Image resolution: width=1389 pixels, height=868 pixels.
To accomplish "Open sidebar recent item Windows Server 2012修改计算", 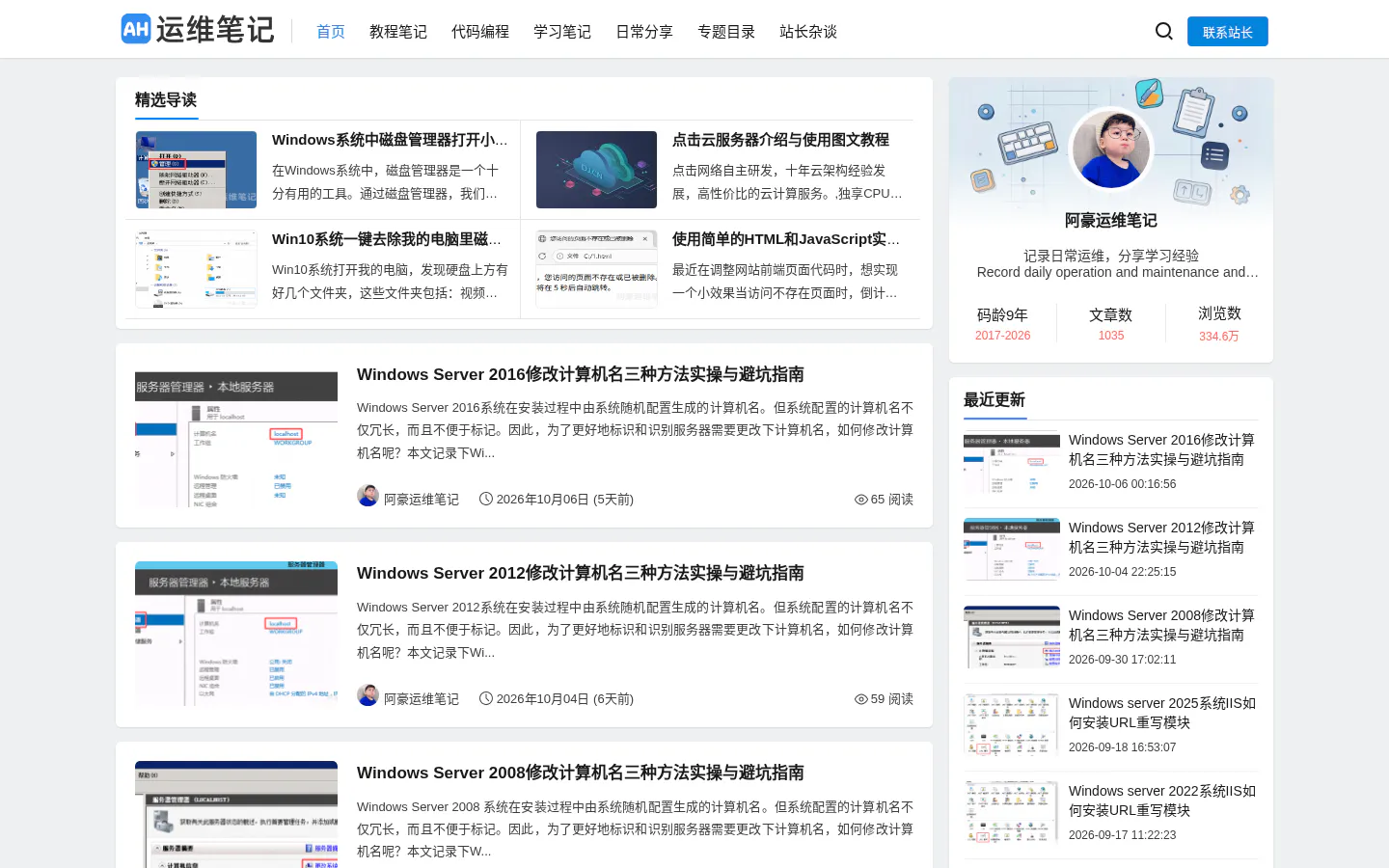I will pyautogui.click(x=1161, y=537).
